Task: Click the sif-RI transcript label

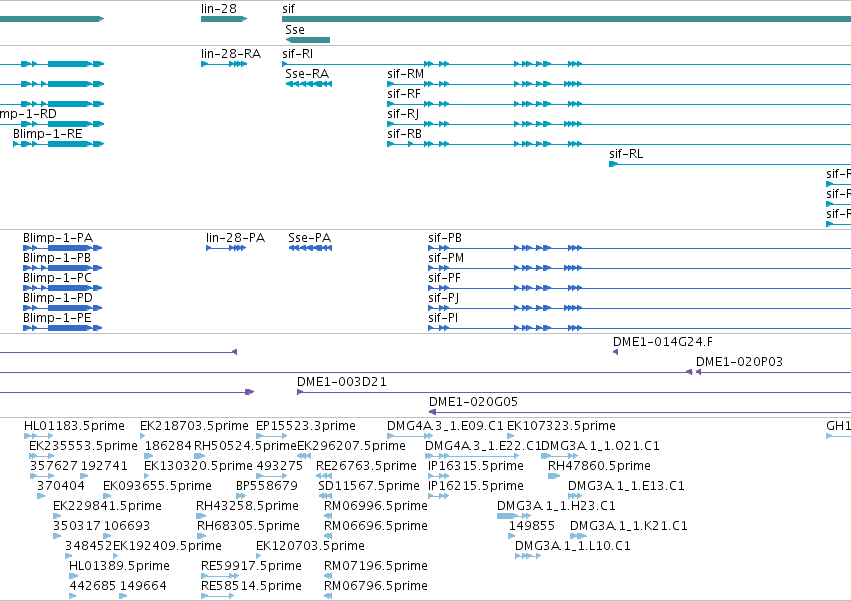Action: click(297, 54)
